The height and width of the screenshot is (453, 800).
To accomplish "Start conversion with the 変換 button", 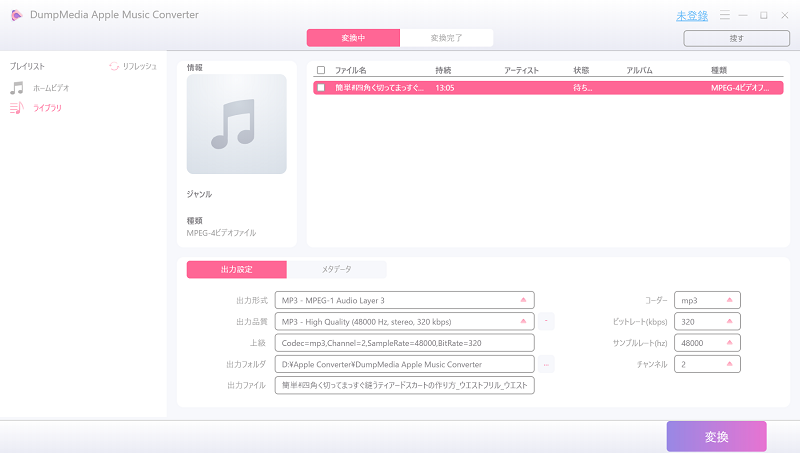I will coord(716,437).
